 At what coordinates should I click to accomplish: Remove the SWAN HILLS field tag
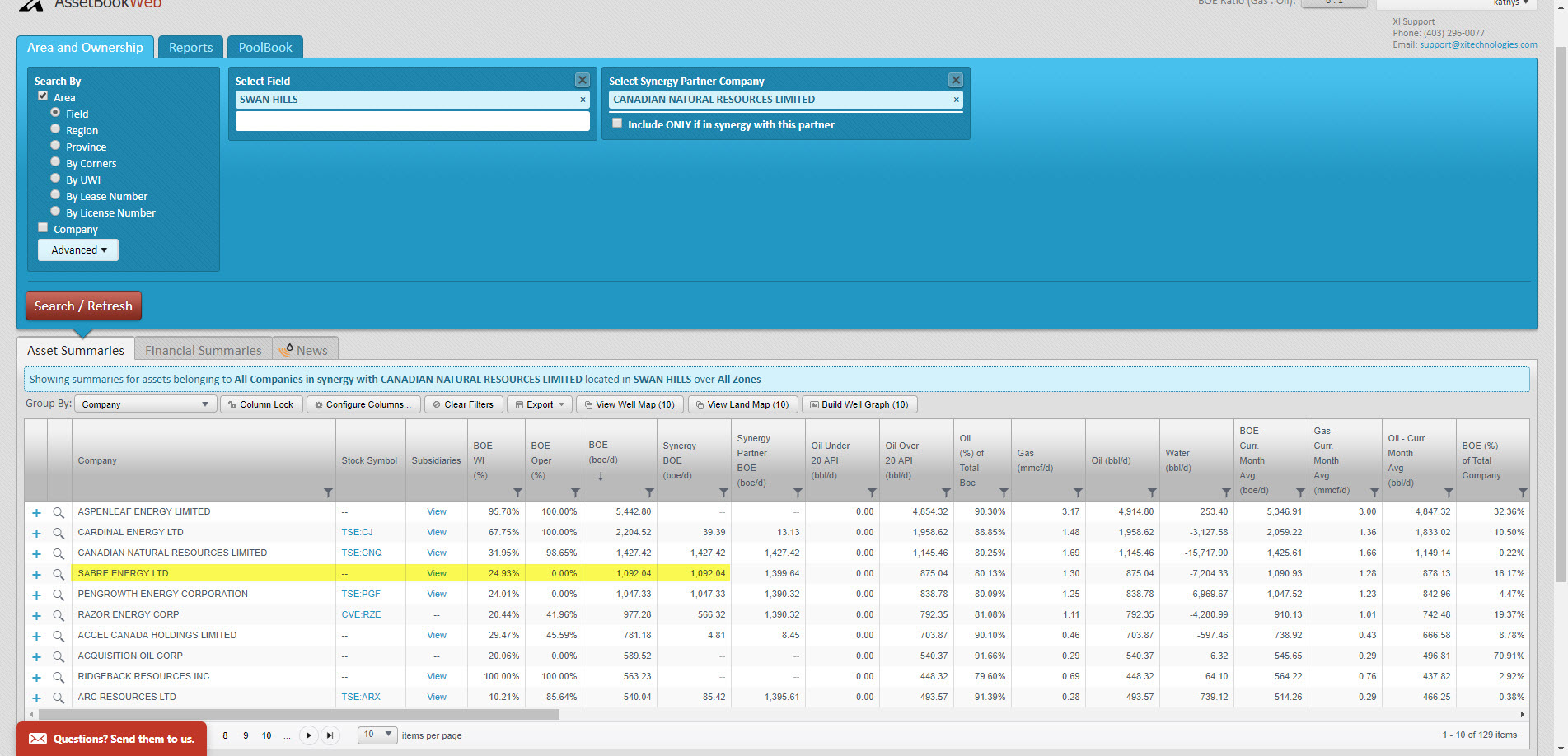pos(583,100)
